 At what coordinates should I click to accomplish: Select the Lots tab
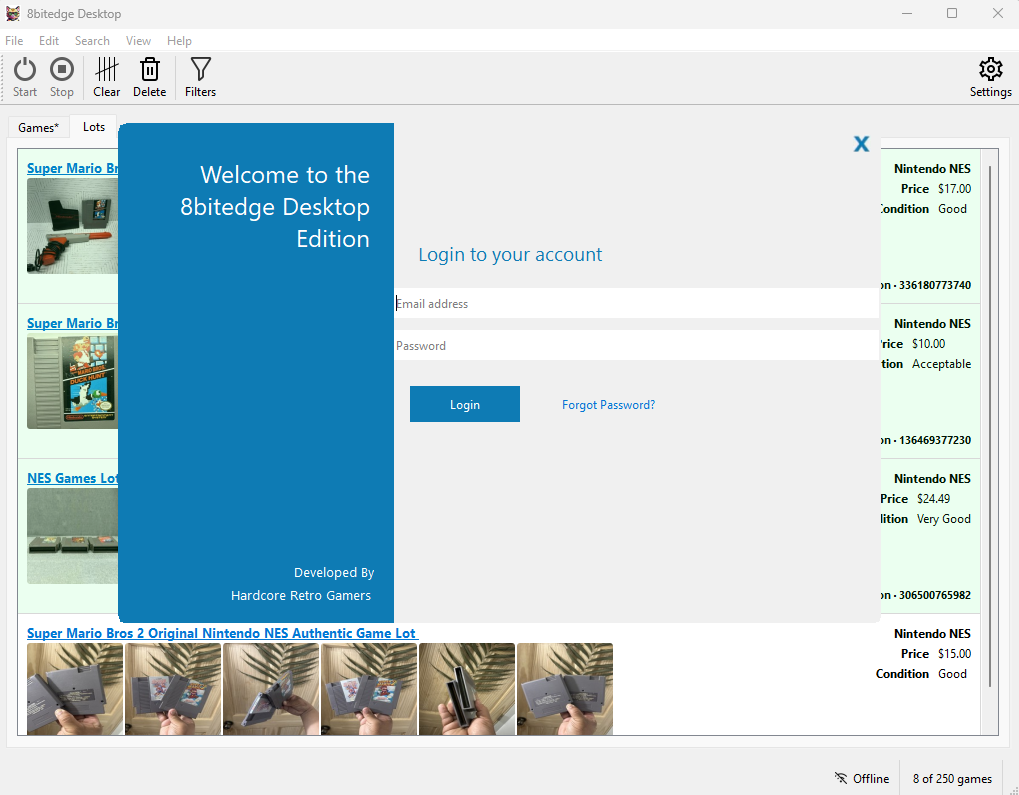[x=94, y=127]
